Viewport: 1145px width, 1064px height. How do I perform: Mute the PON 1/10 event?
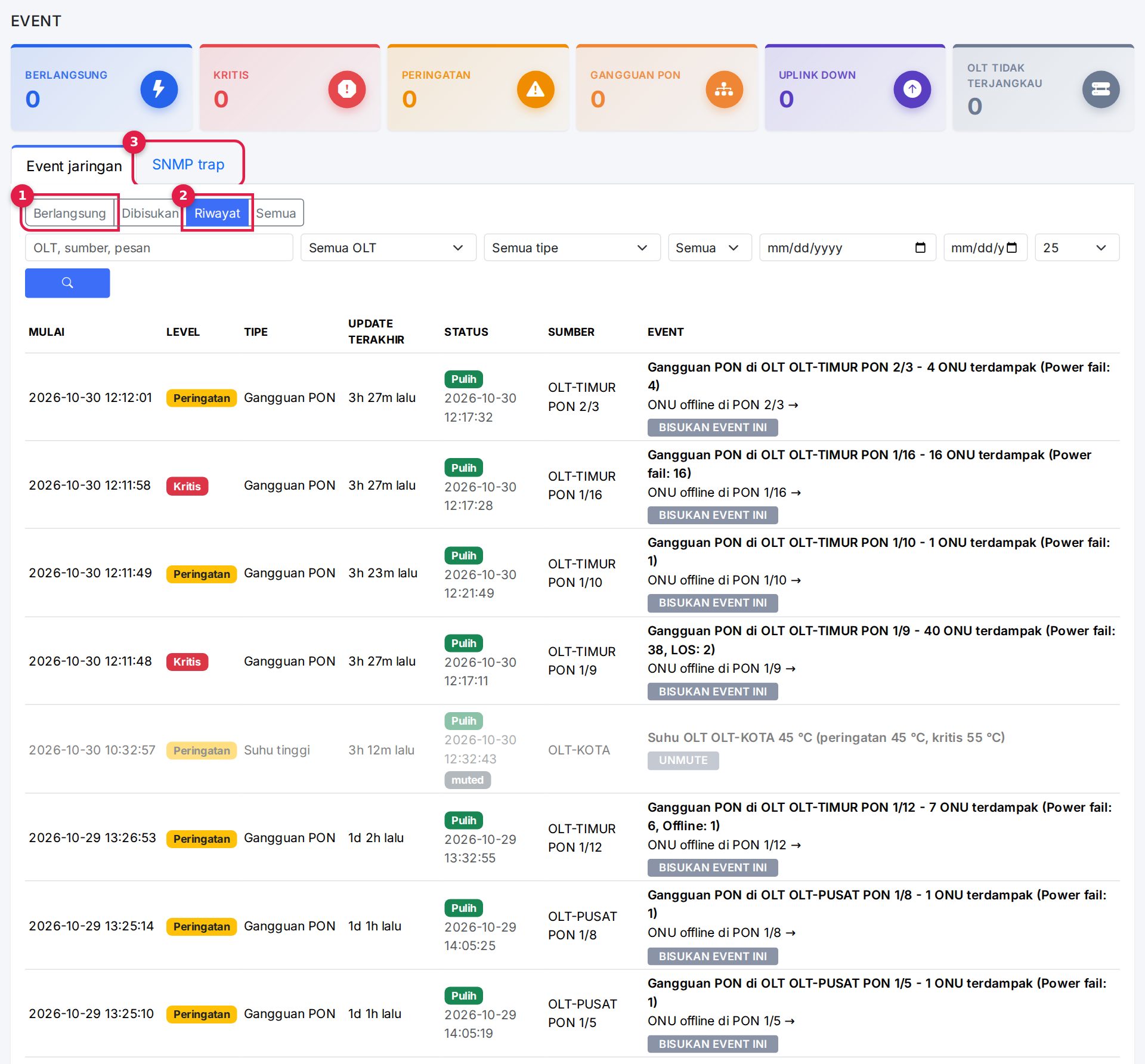point(713,603)
